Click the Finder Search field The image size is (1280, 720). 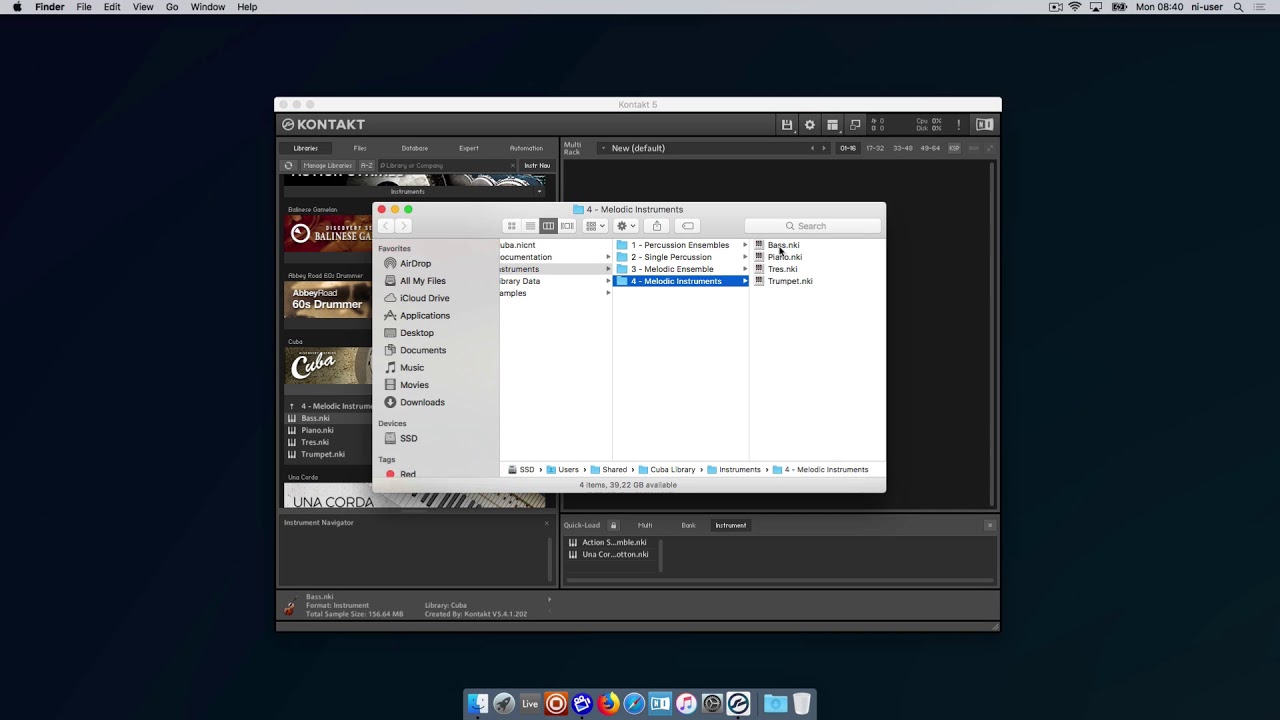click(812, 226)
